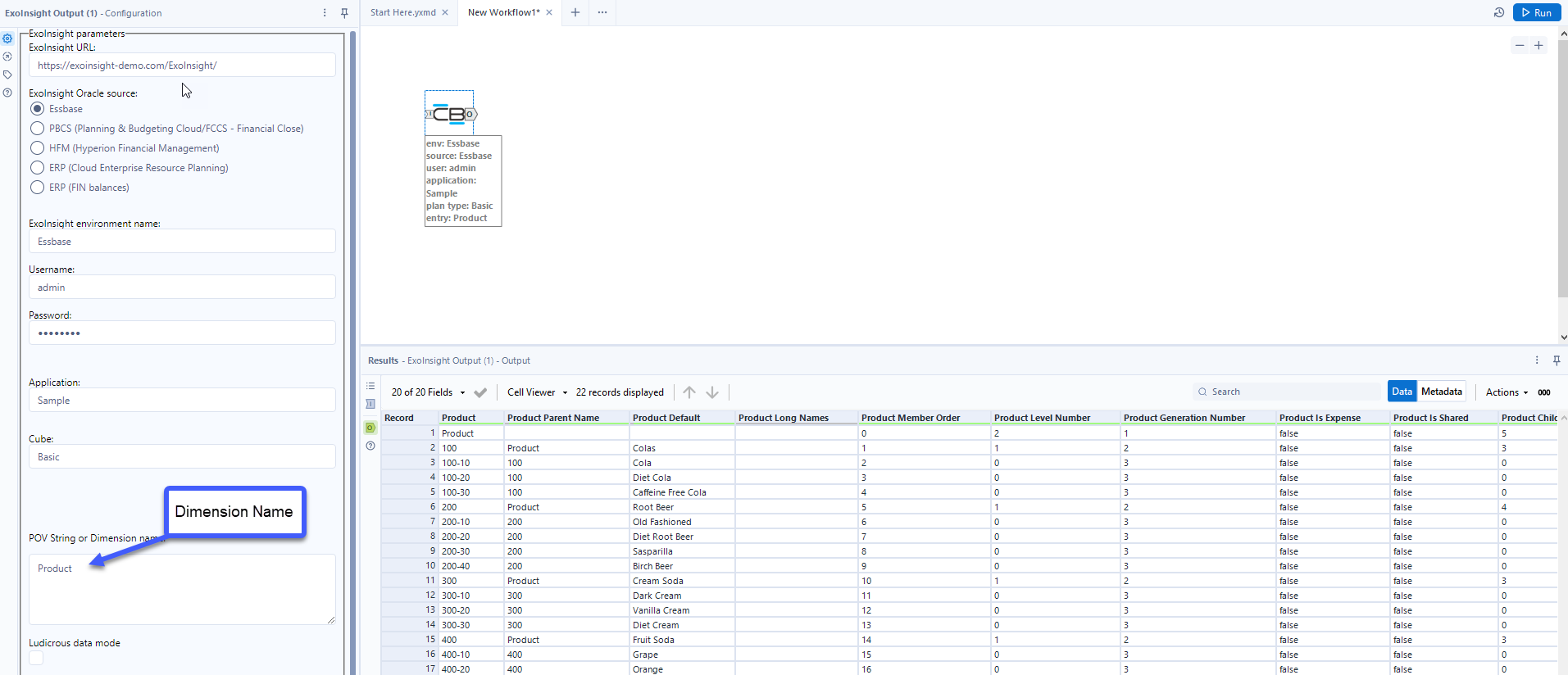This screenshot has width=1568, height=675.
Task: Open the configuration gear tab icon
Action: click(7, 39)
